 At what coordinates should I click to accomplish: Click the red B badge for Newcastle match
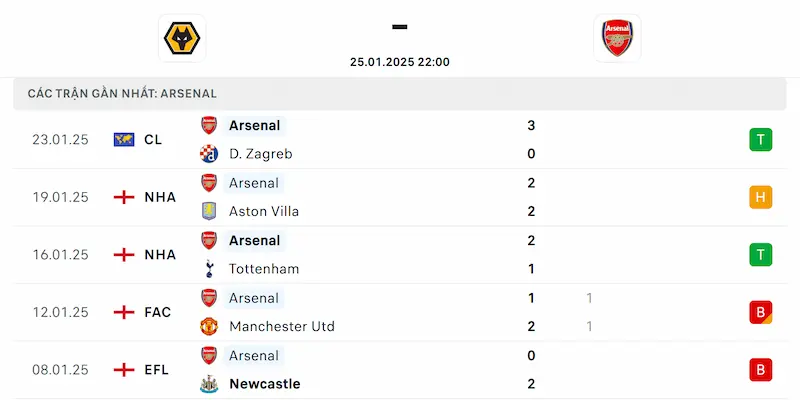click(x=760, y=370)
